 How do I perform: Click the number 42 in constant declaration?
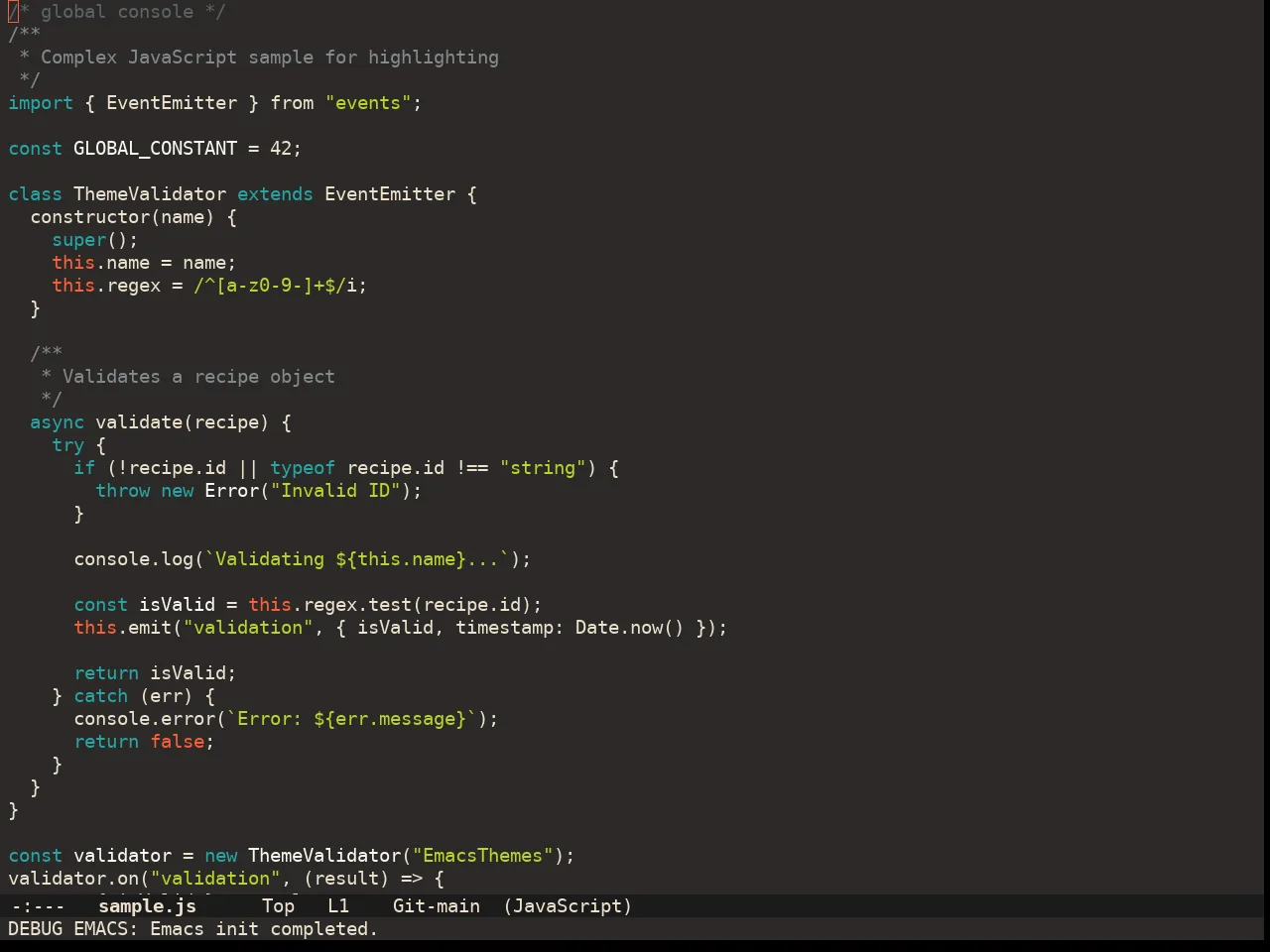281,148
